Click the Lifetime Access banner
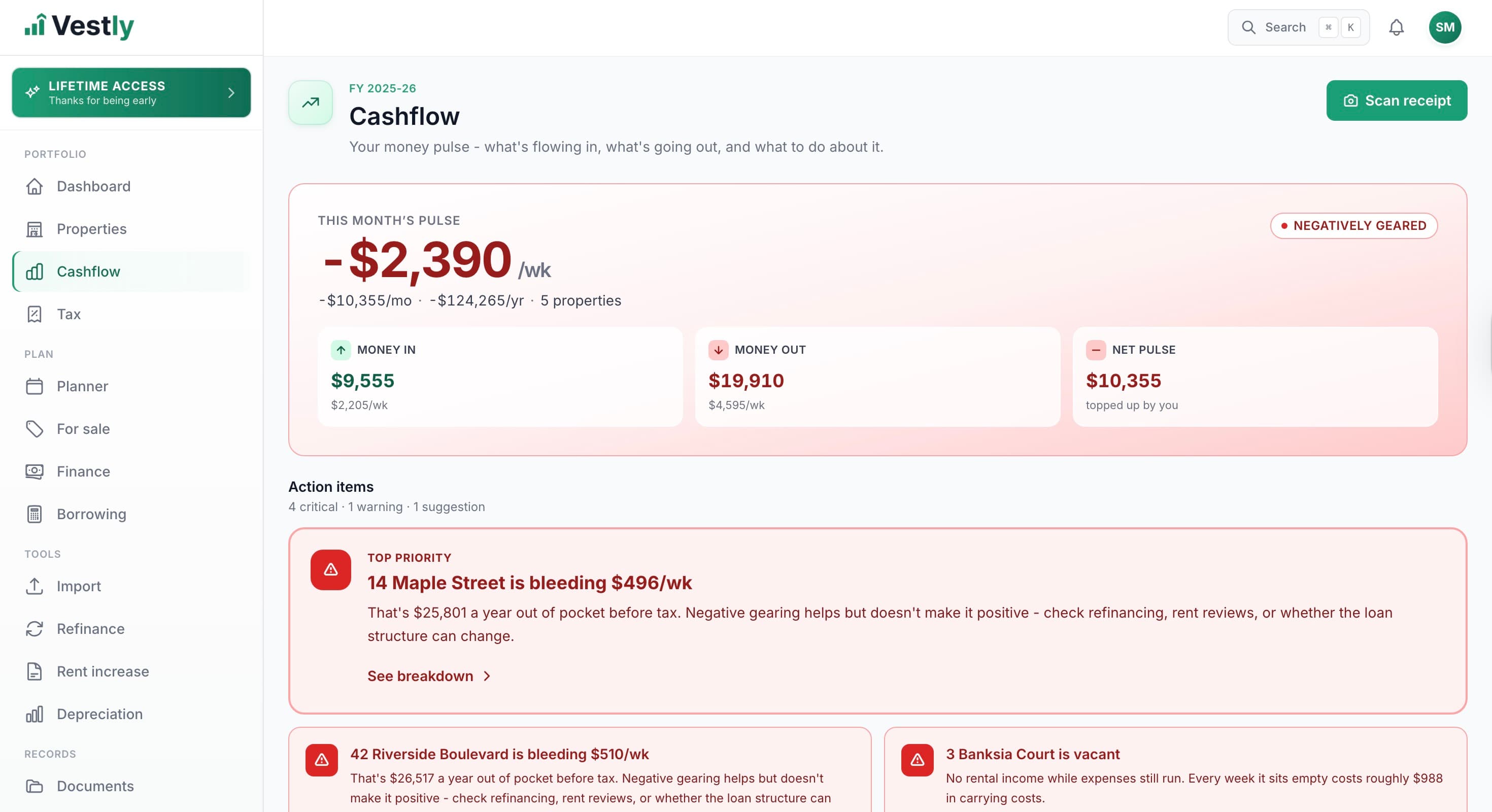1492x812 pixels. pyautogui.click(x=131, y=93)
